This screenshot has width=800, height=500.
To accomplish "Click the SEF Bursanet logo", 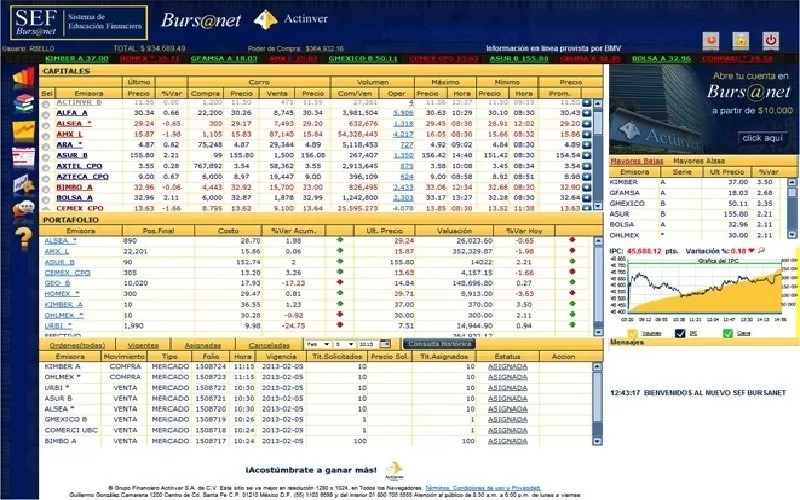I will coord(79,22).
